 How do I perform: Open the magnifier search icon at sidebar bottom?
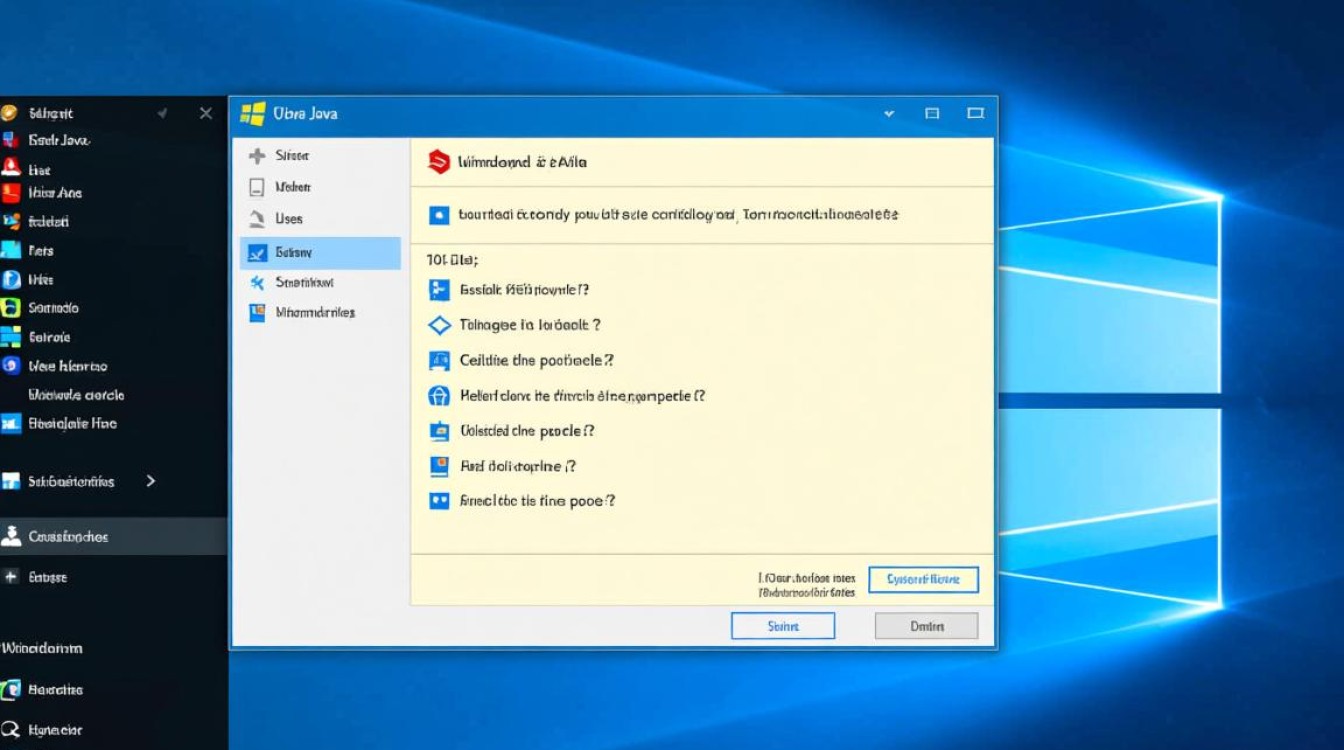click(x=12, y=730)
